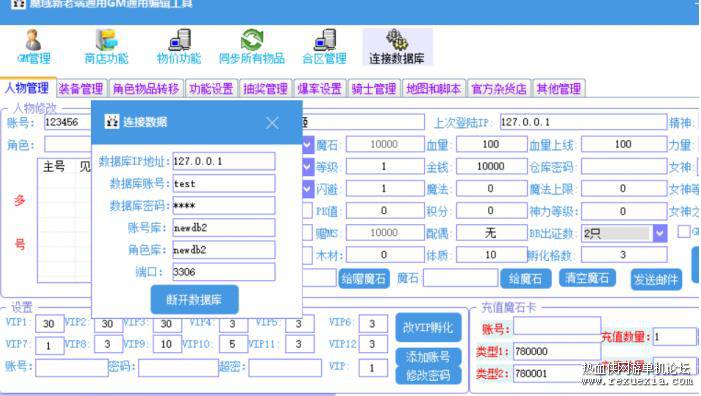Click the 数据库账号 field

pos(224,183)
